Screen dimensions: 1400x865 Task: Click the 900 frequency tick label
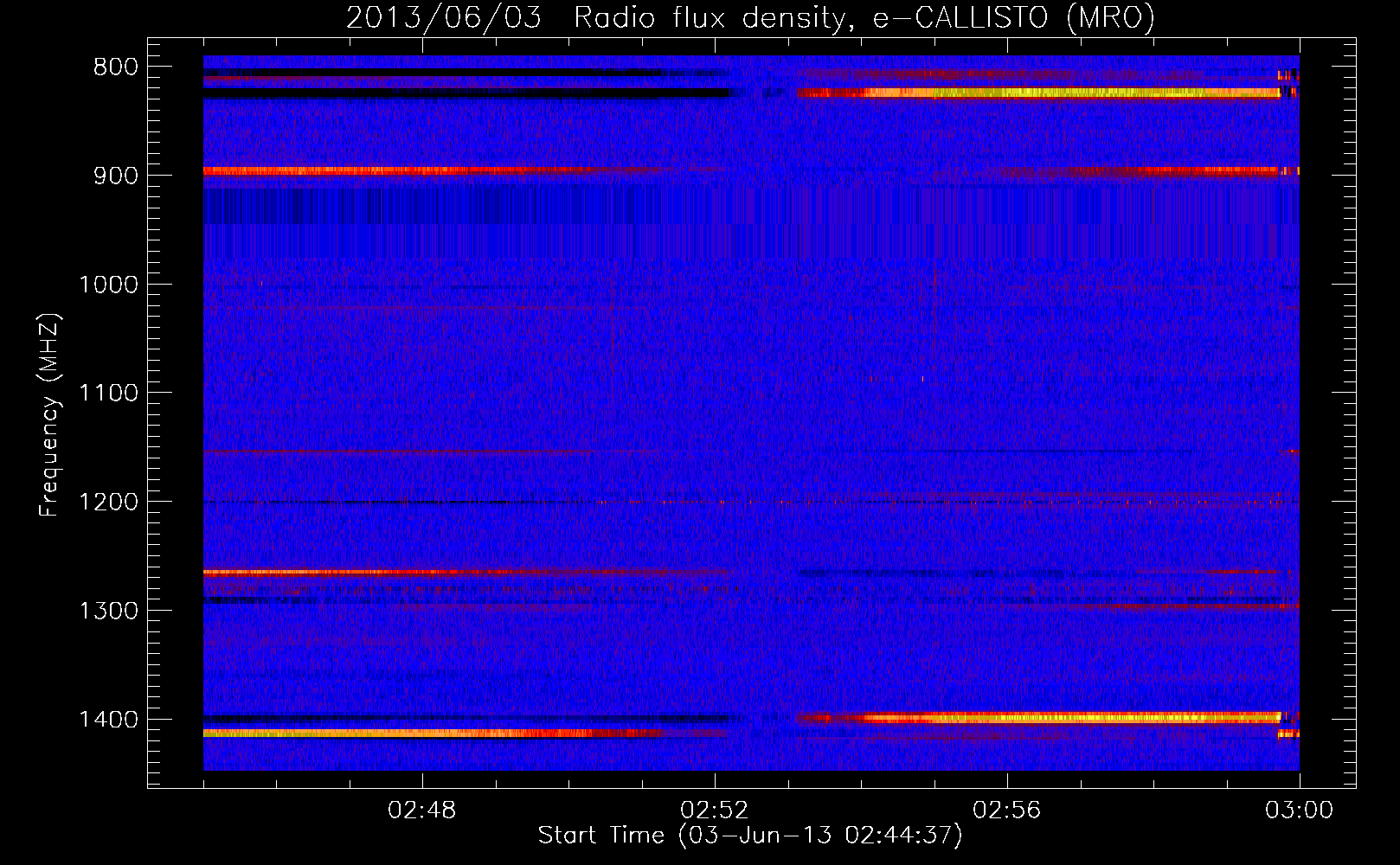tap(116, 176)
